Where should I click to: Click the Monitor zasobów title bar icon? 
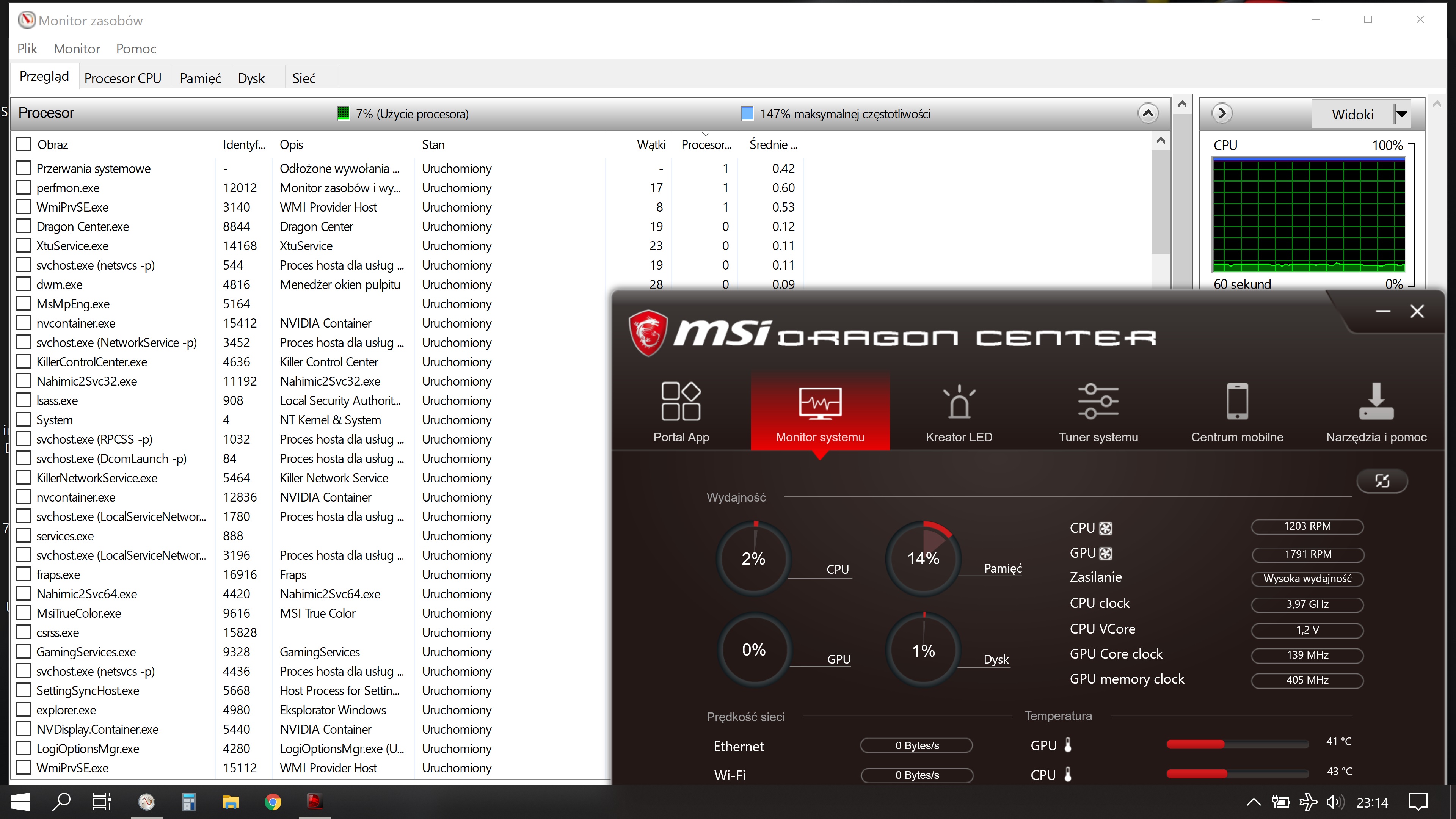27,20
